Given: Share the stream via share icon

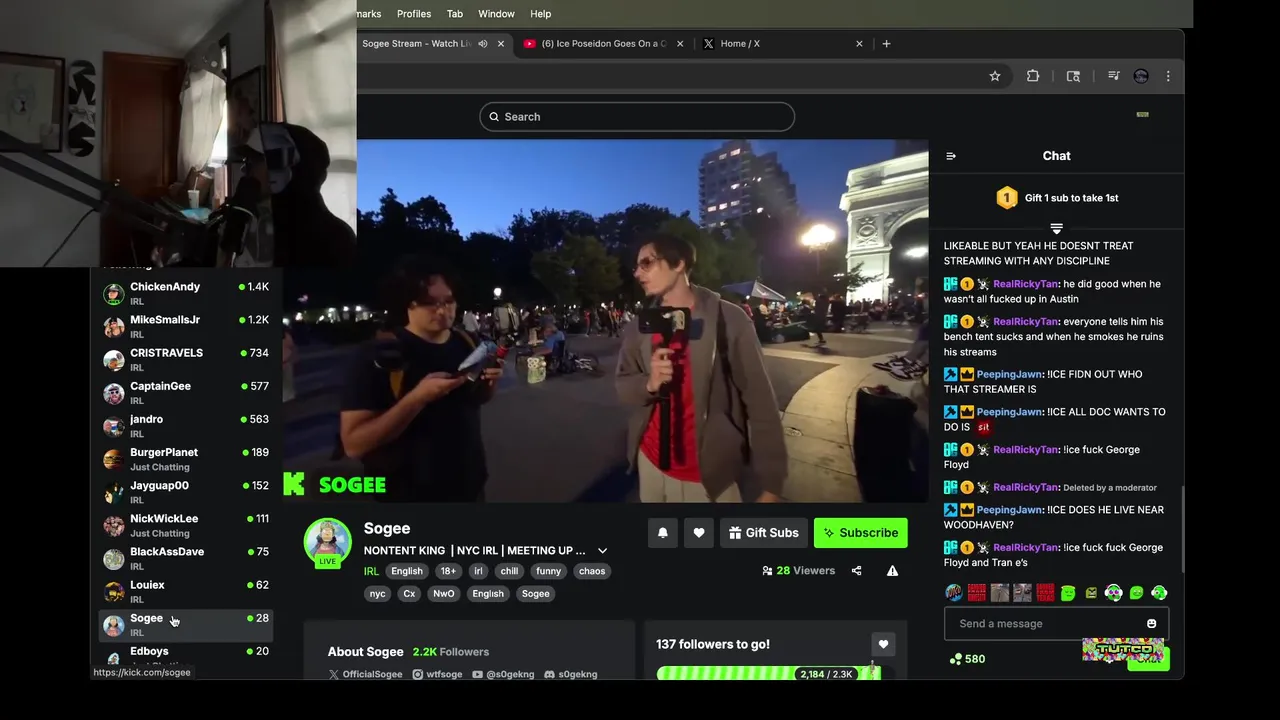Looking at the screenshot, I should [856, 571].
